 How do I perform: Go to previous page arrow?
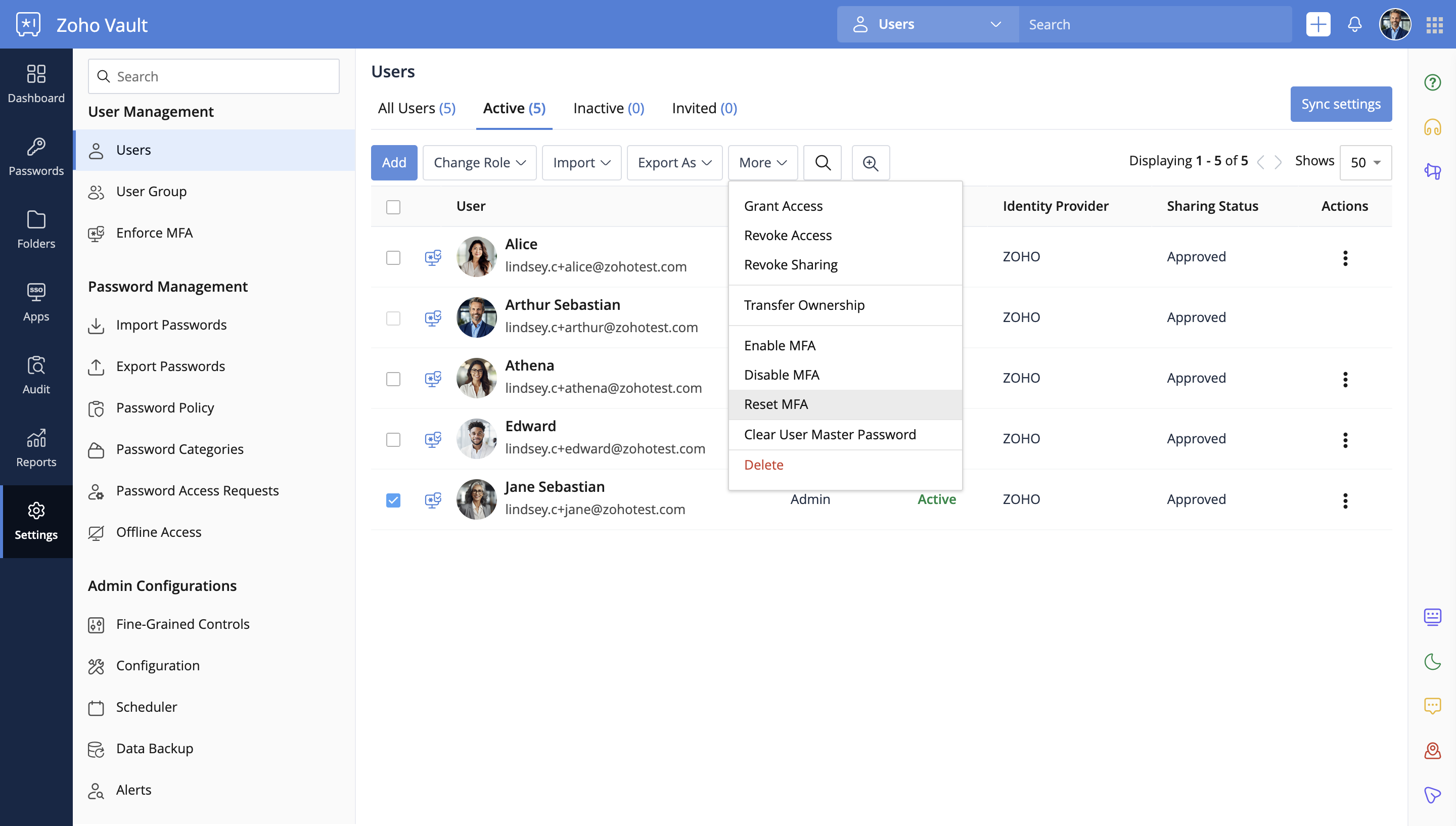tap(1260, 163)
